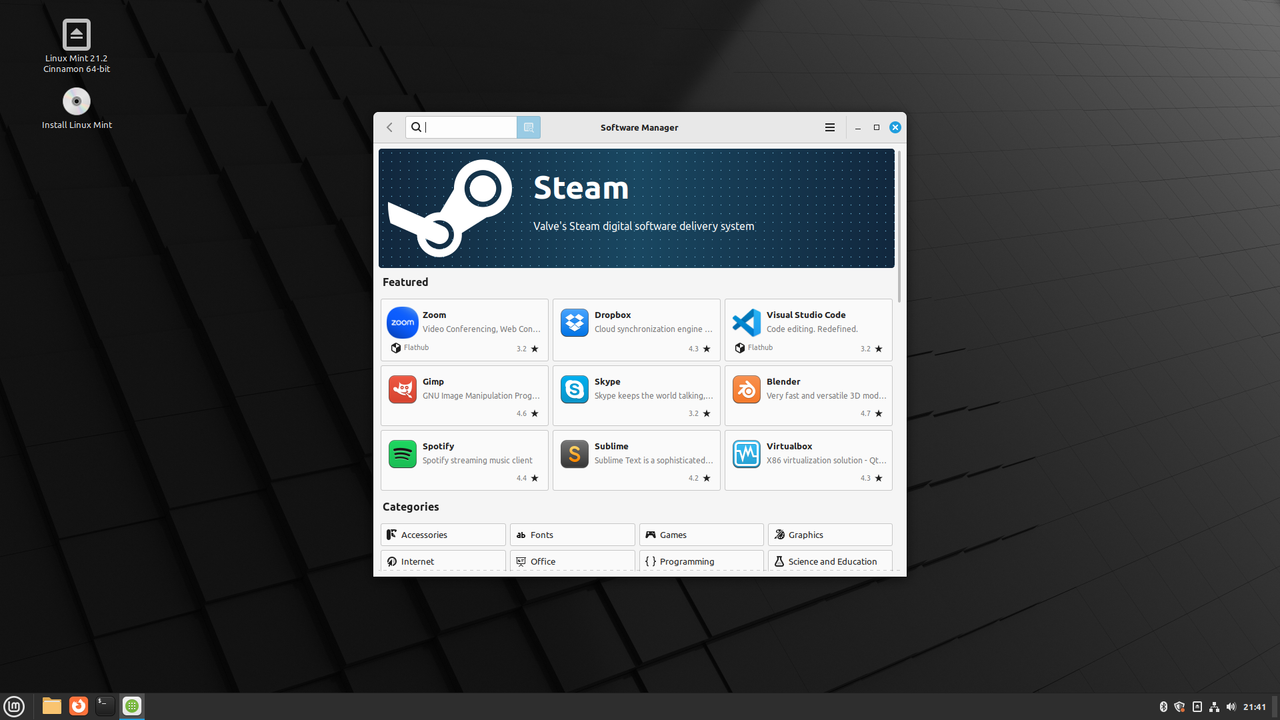Open the Bluetooth tray icon
Screen dimensions: 1280x720
click(1163, 707)
